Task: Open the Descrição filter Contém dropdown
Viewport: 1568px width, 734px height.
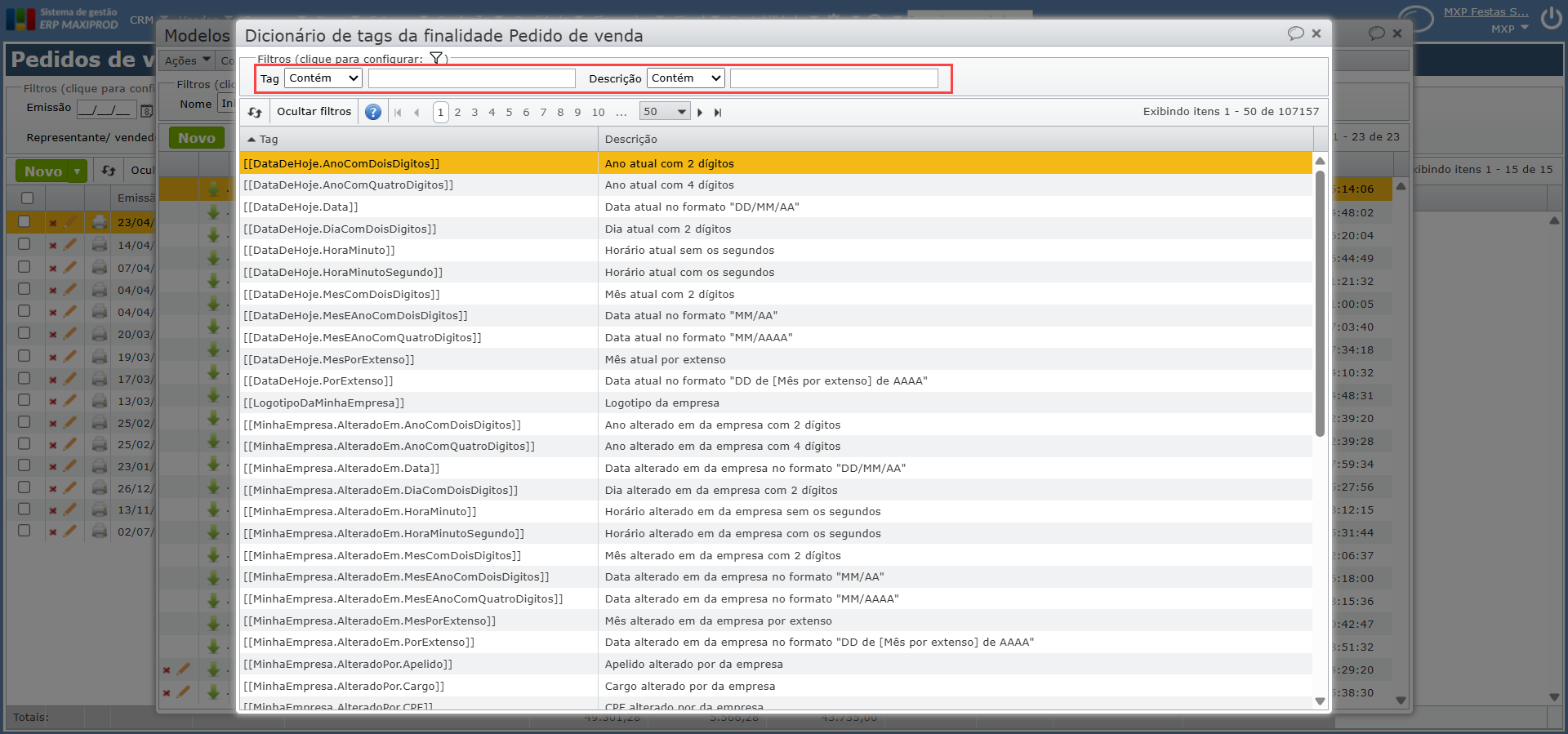Action: click(686, 78)
